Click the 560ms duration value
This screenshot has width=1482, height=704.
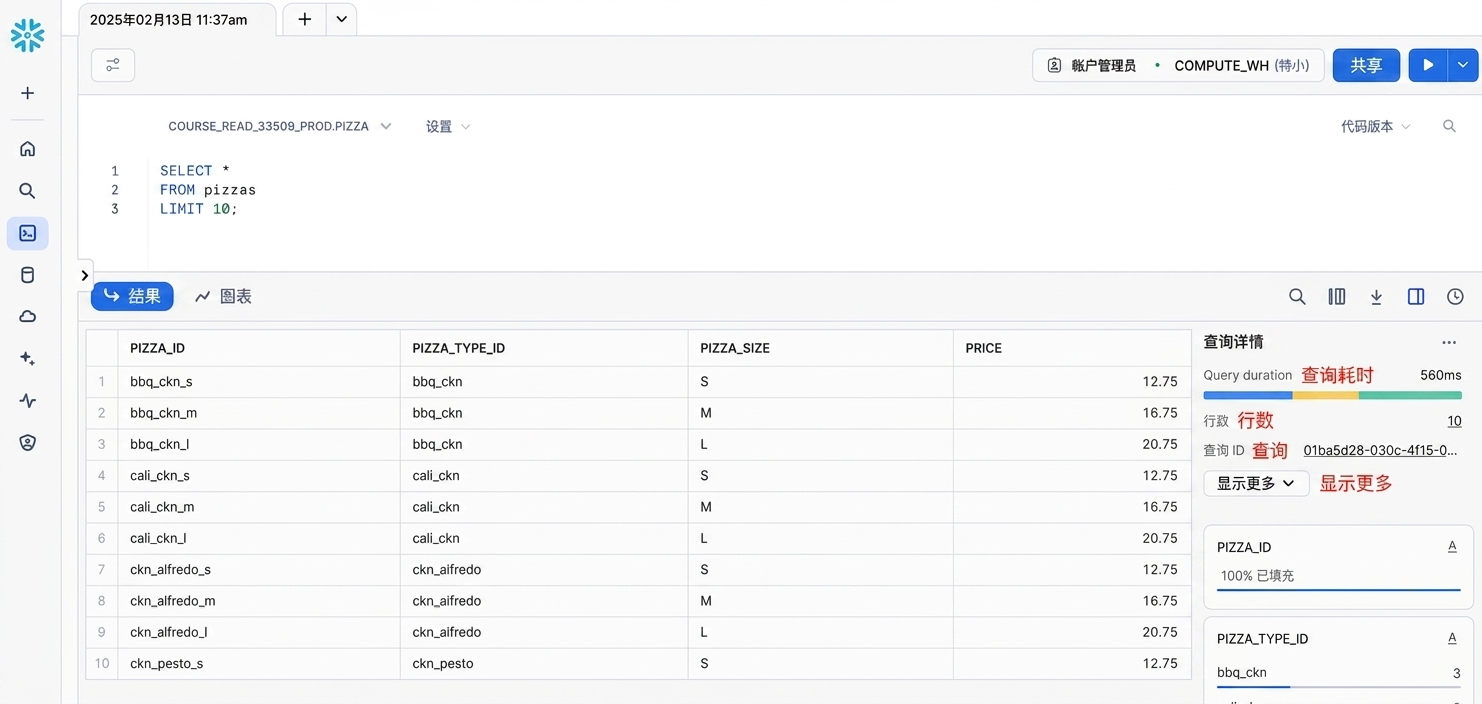(1440, 375)
